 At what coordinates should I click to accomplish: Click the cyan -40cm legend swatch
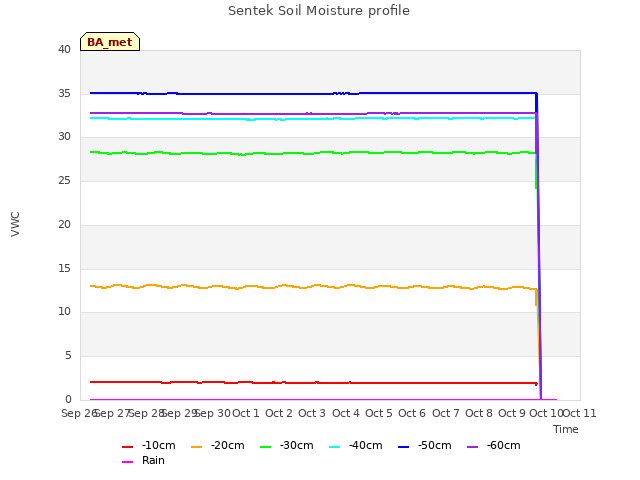click(x=334, y=447)
